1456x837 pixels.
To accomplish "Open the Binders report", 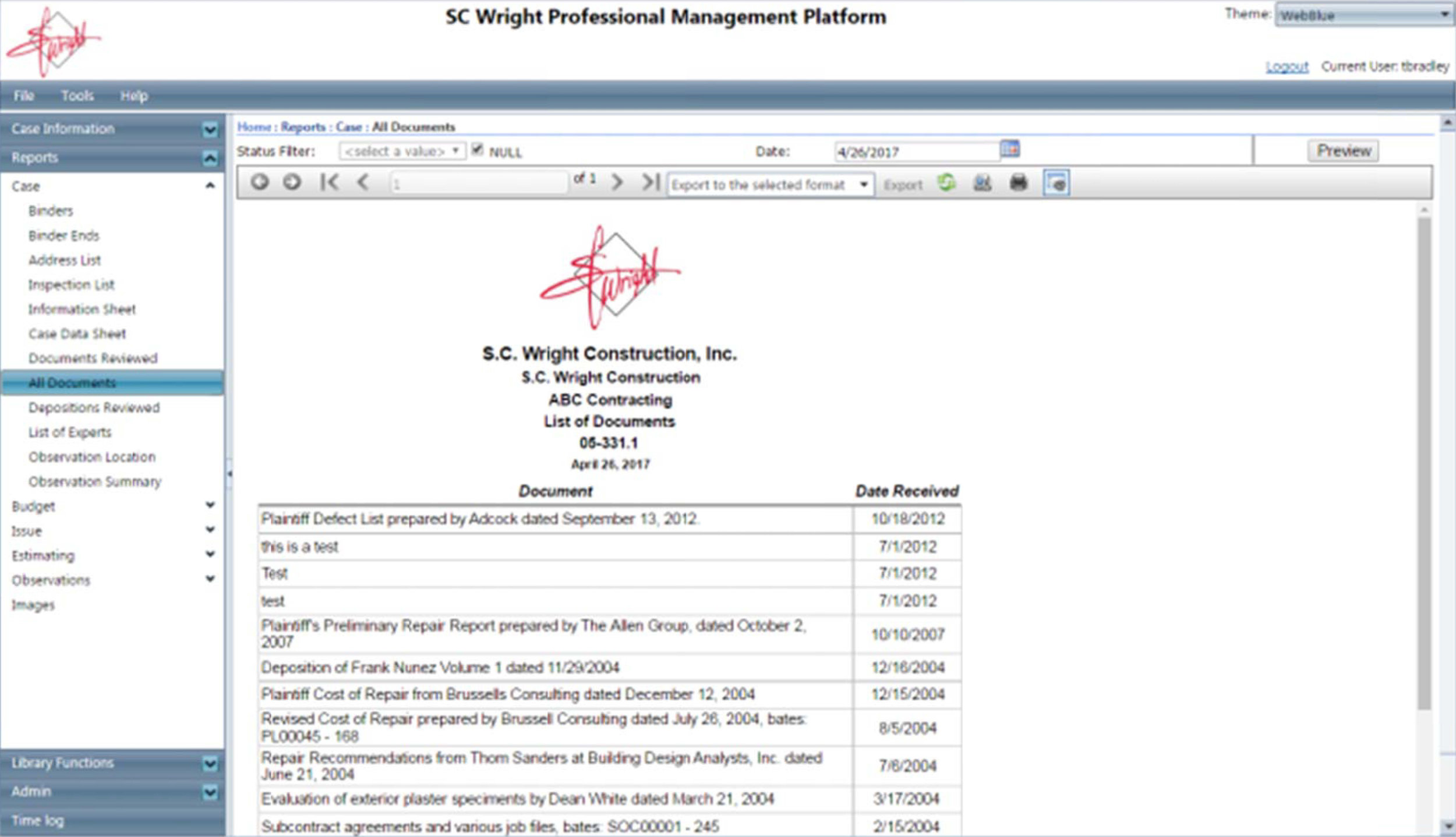I will tap(51, 211).
